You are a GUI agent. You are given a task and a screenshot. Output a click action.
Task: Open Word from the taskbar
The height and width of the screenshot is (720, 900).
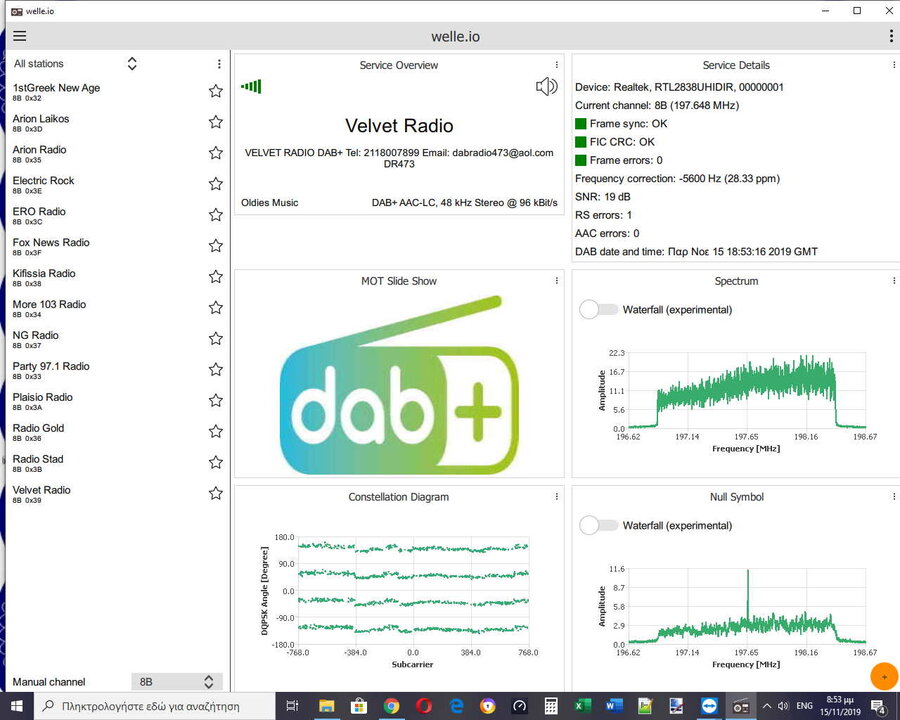coord(614,706)
